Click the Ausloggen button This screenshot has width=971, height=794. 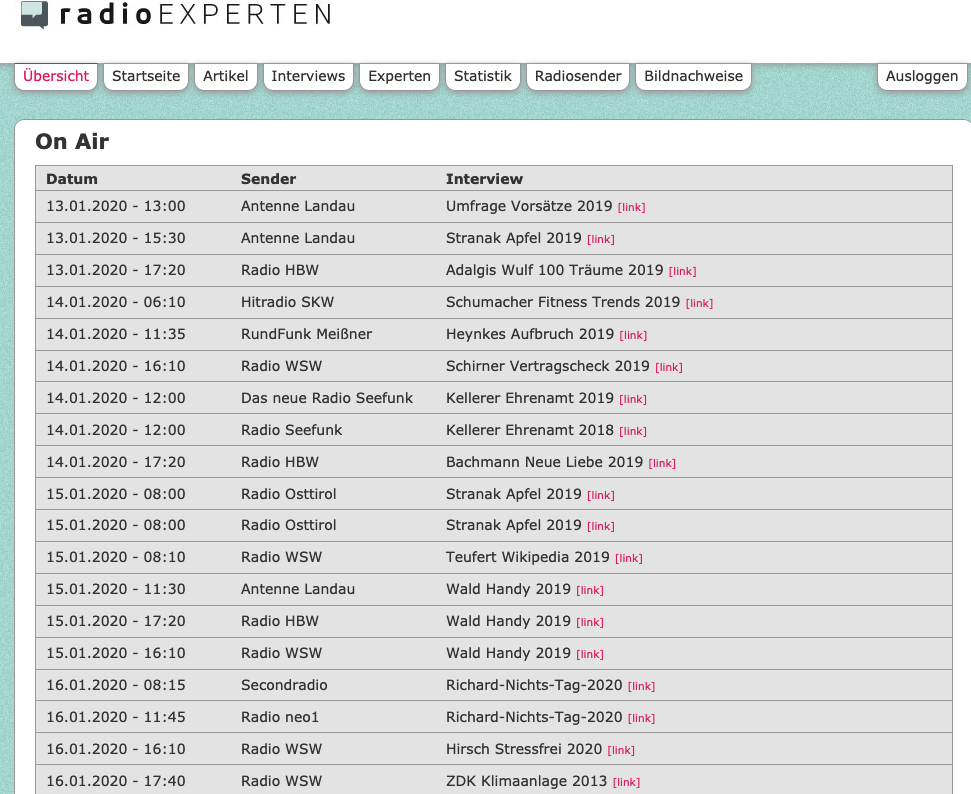[922, 76]
